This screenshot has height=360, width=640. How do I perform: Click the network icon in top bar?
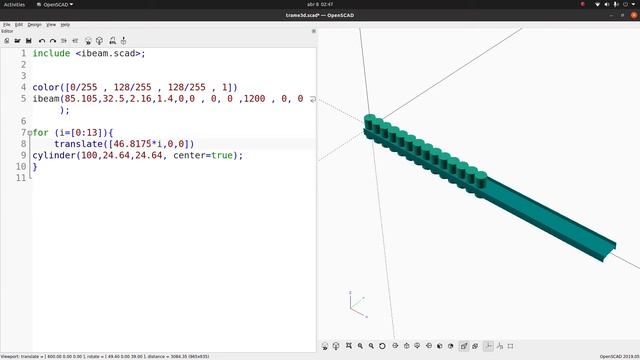click(597, 4)
